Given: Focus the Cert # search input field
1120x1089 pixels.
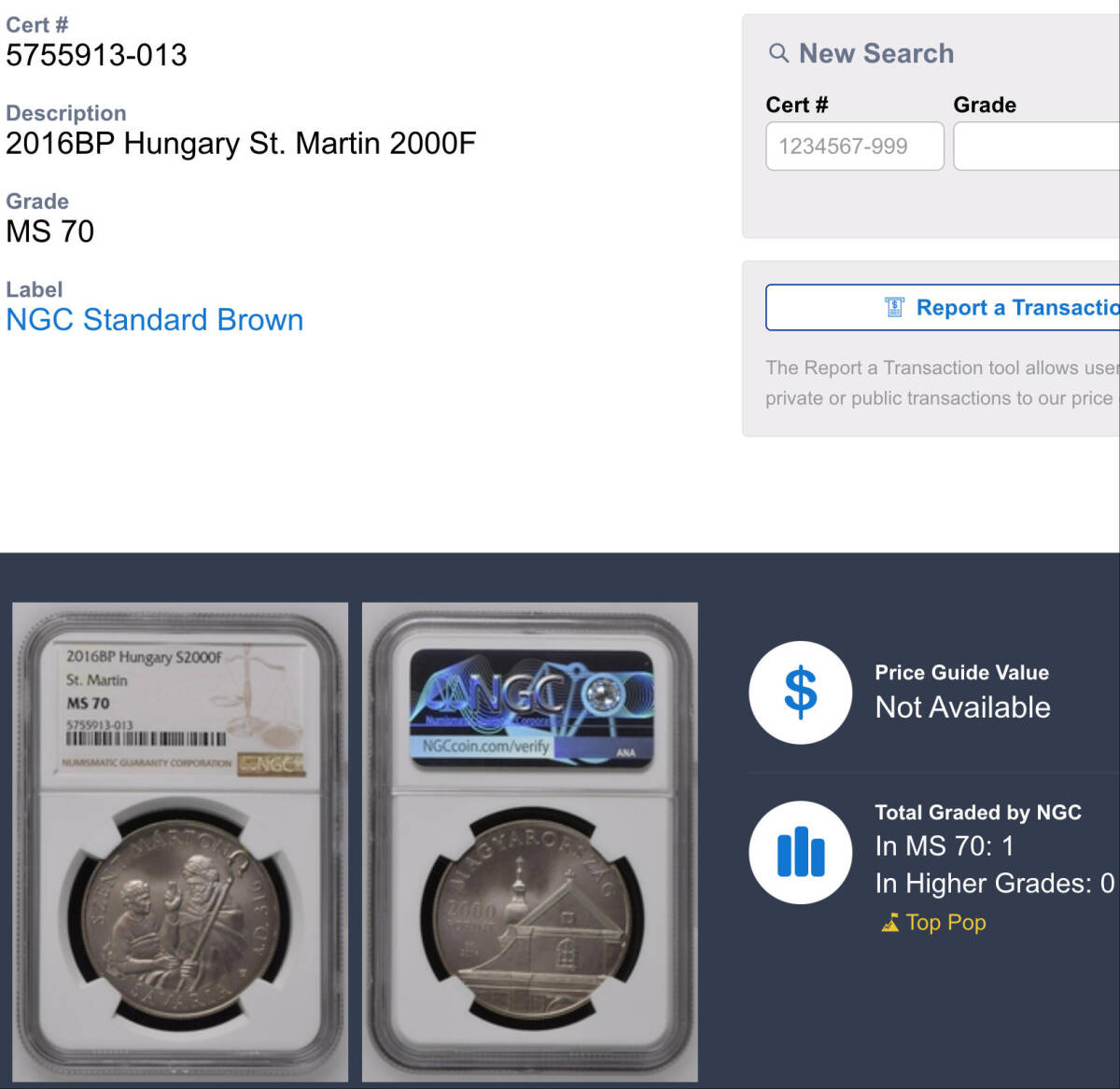Looking at the screenshot, I should click(855, 147).
